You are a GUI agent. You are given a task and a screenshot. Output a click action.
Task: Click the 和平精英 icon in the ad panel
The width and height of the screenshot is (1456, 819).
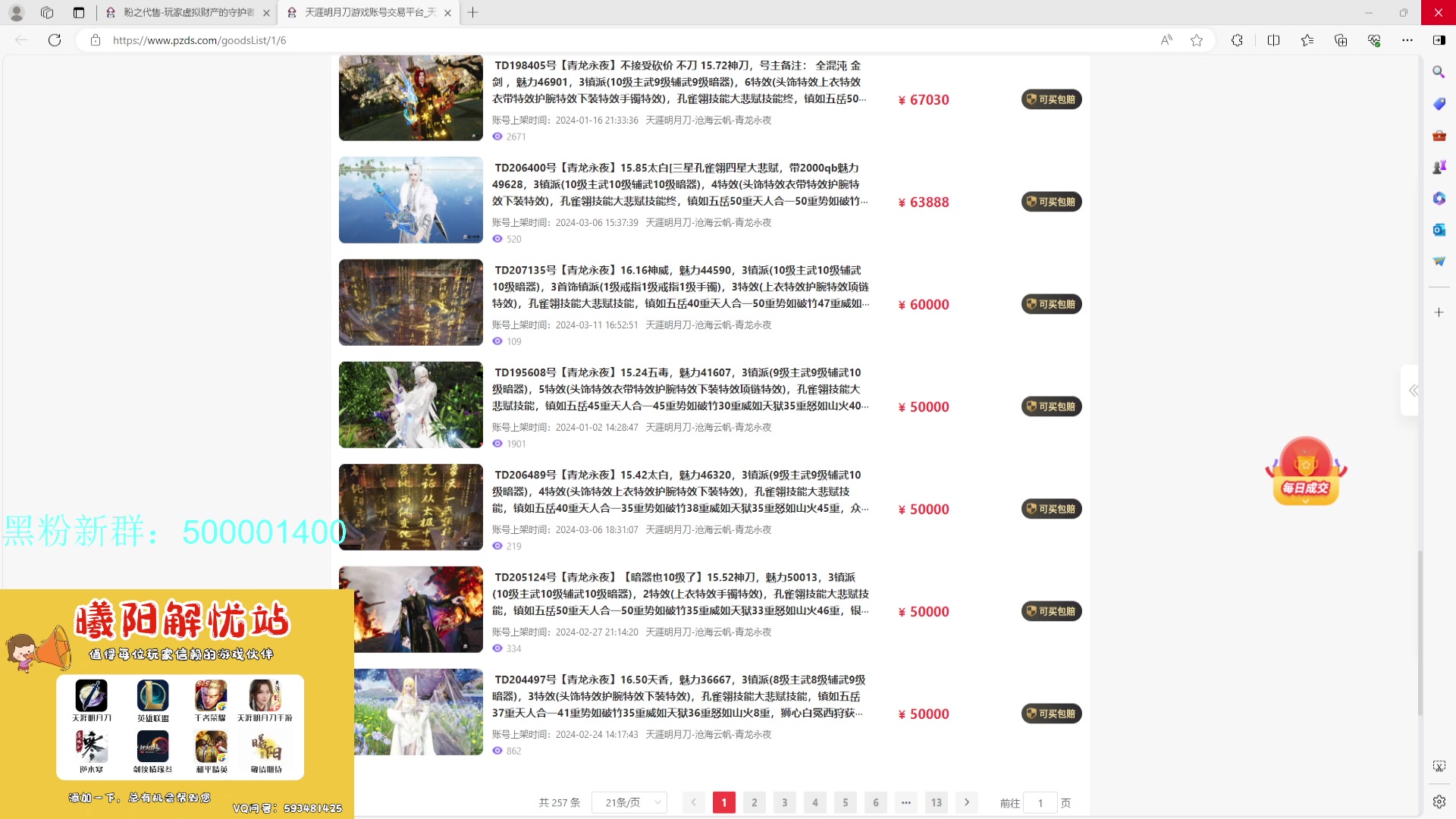click(210, 749)
